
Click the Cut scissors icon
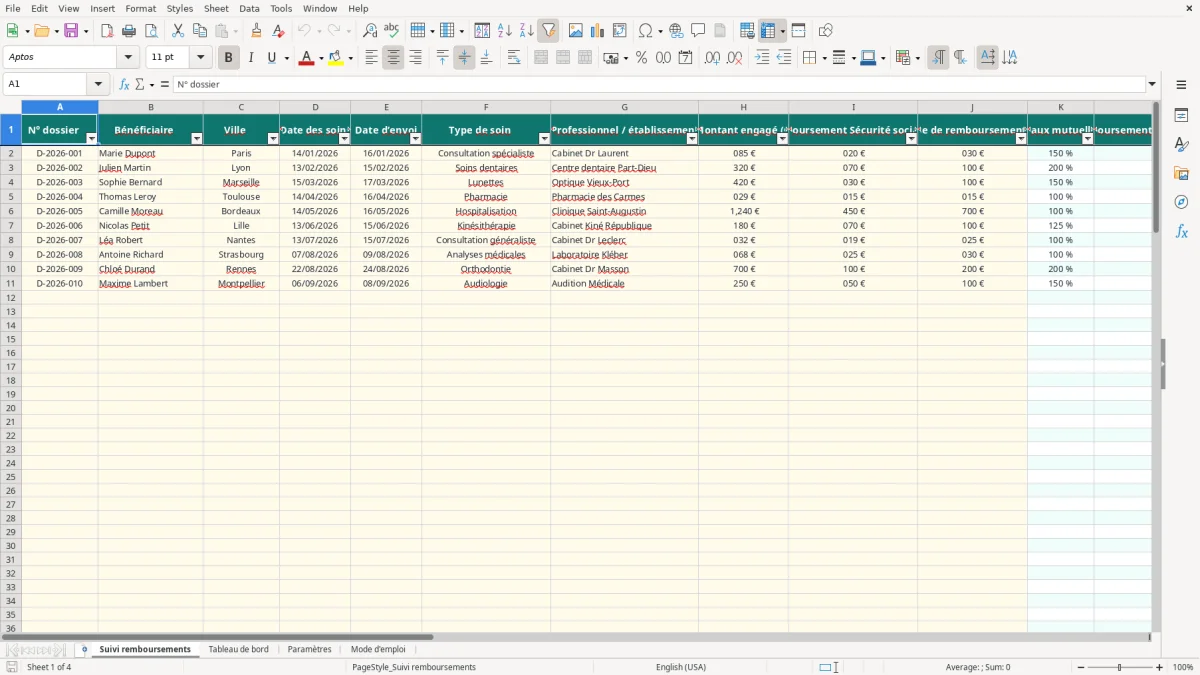click(x=178, y=31)
